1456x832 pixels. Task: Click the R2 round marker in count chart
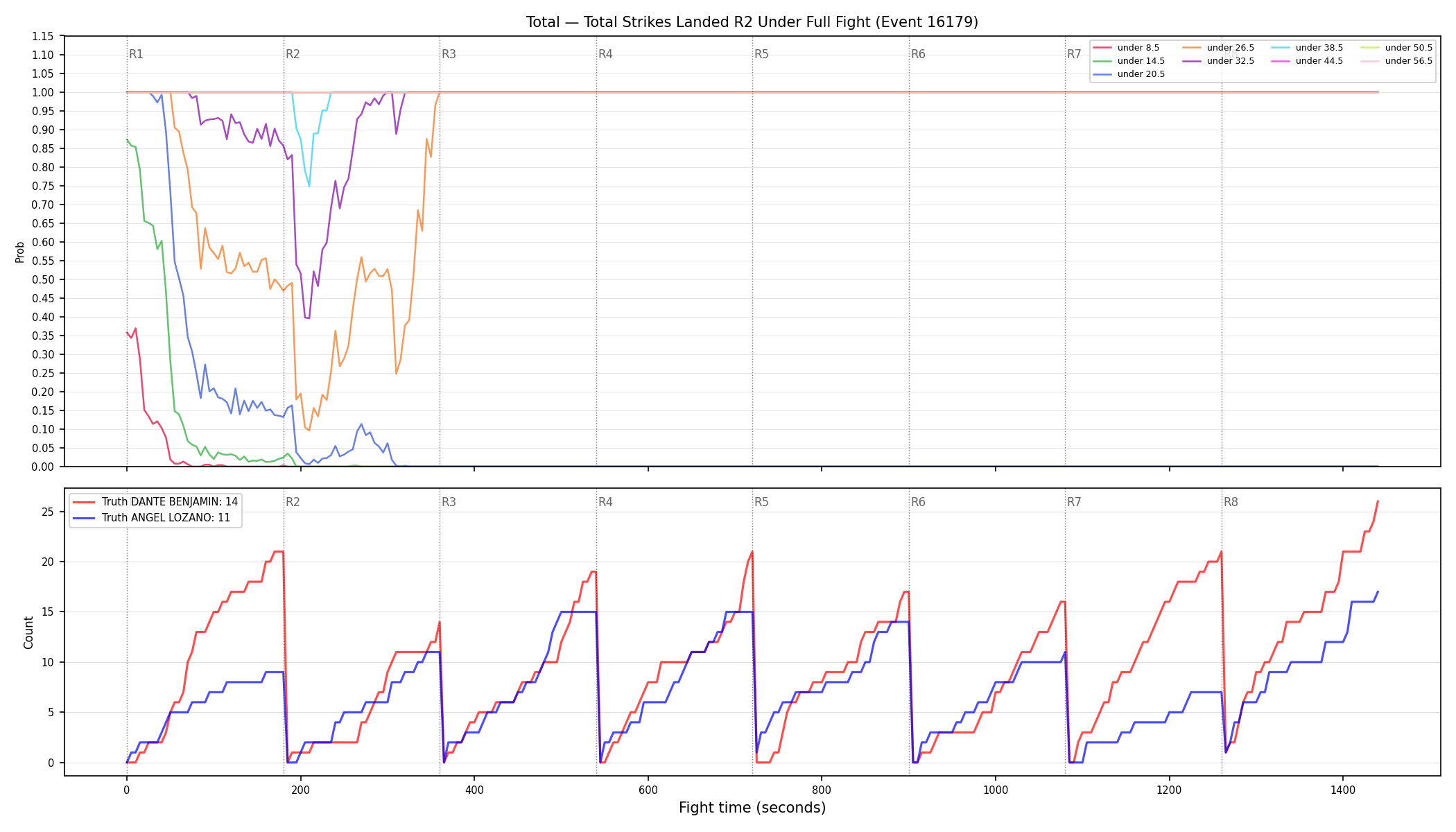pyautogui.click(x=293, y=502)
